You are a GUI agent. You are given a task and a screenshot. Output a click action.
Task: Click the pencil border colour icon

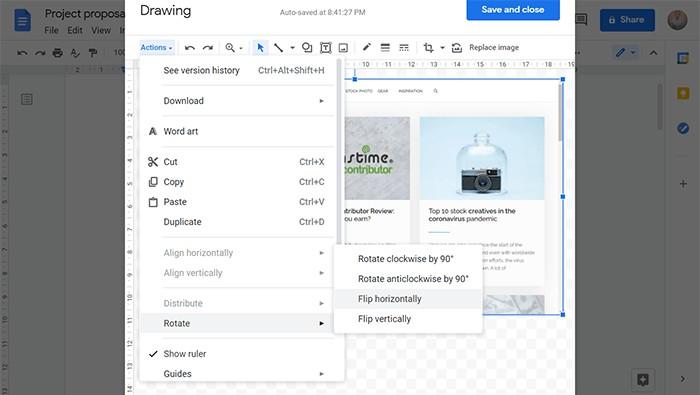click(x=367, y=47)
